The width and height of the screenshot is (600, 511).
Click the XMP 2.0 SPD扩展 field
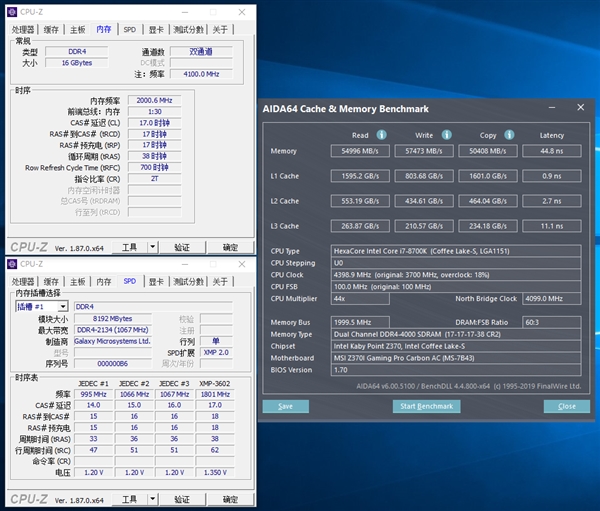coord(216,352)
